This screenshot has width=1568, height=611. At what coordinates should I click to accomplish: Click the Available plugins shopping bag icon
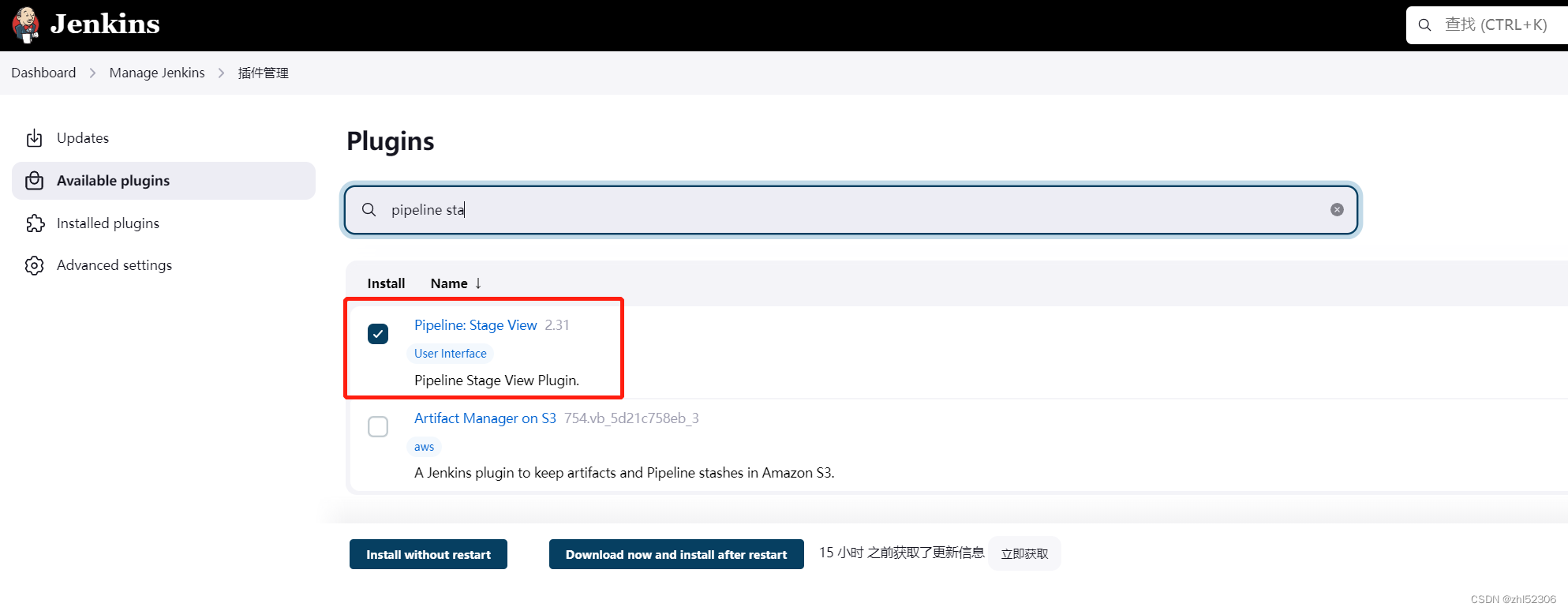pos(35,181)
